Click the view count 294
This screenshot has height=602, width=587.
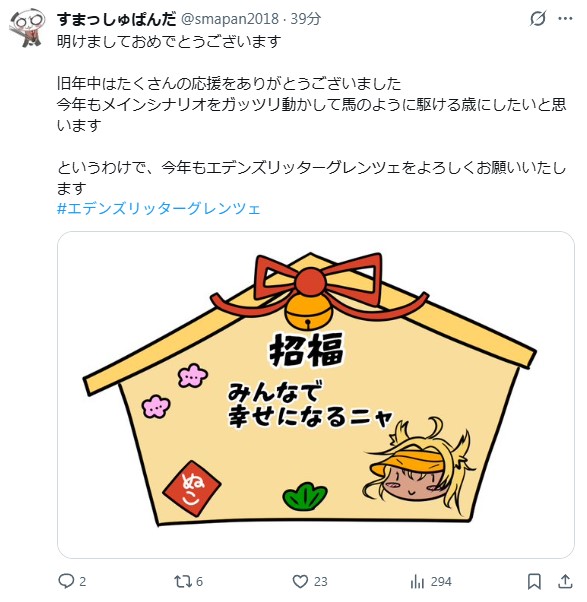click(x=441, y=582)
